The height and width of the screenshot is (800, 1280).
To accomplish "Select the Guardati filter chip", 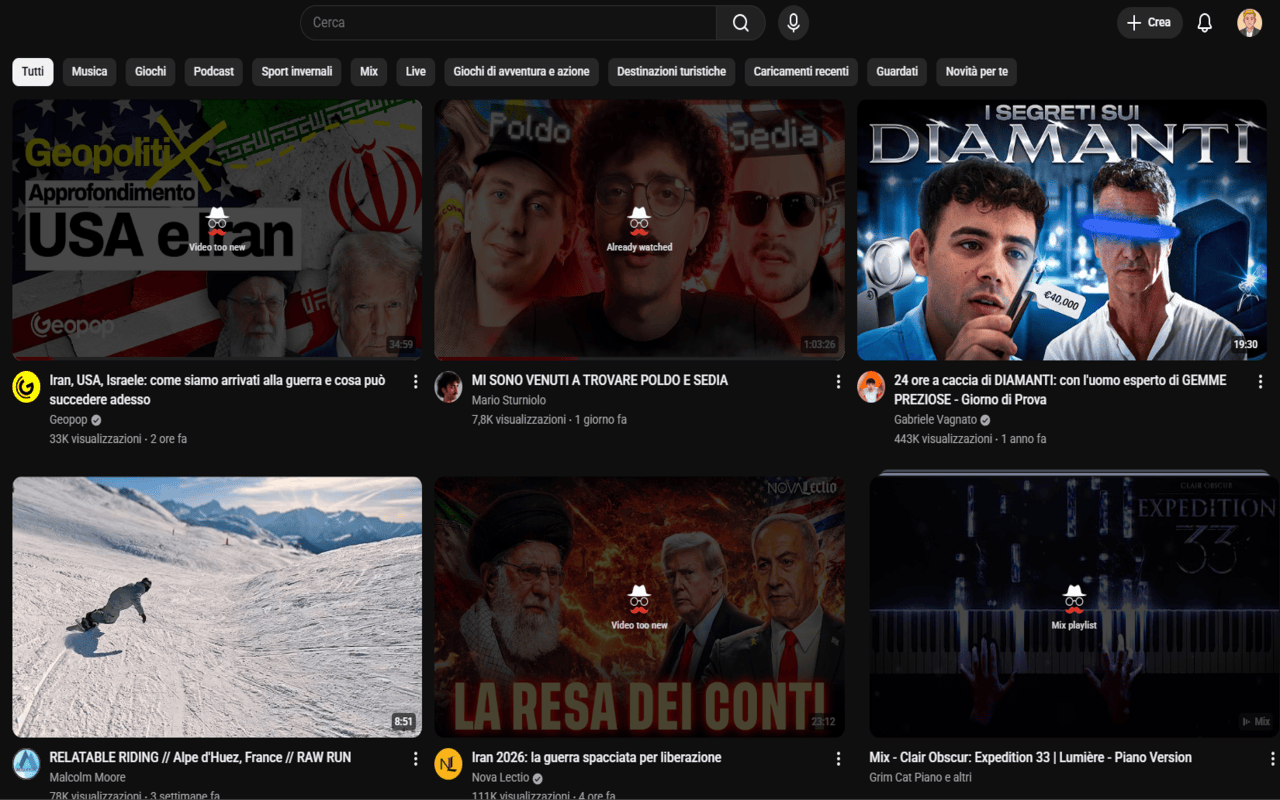I will pyautogui.click(x=897, y=72).
